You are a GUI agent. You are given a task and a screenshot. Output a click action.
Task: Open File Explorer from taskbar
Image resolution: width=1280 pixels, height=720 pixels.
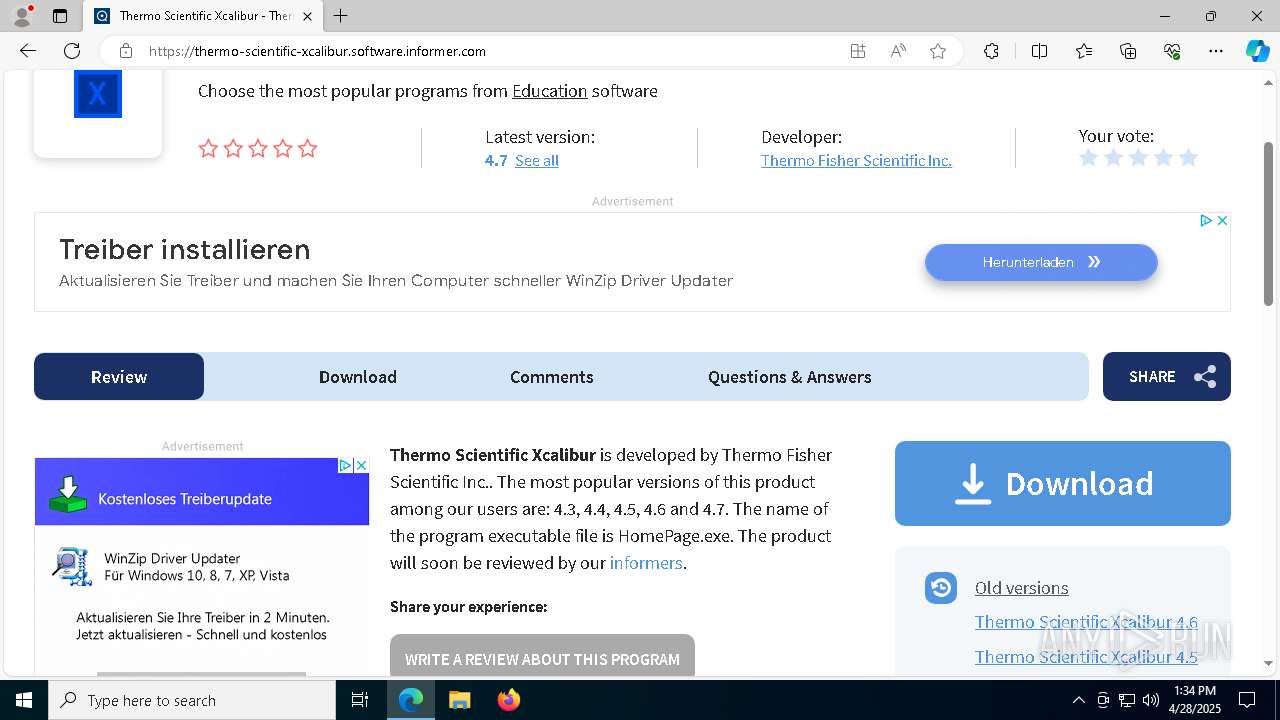(459, 700)
